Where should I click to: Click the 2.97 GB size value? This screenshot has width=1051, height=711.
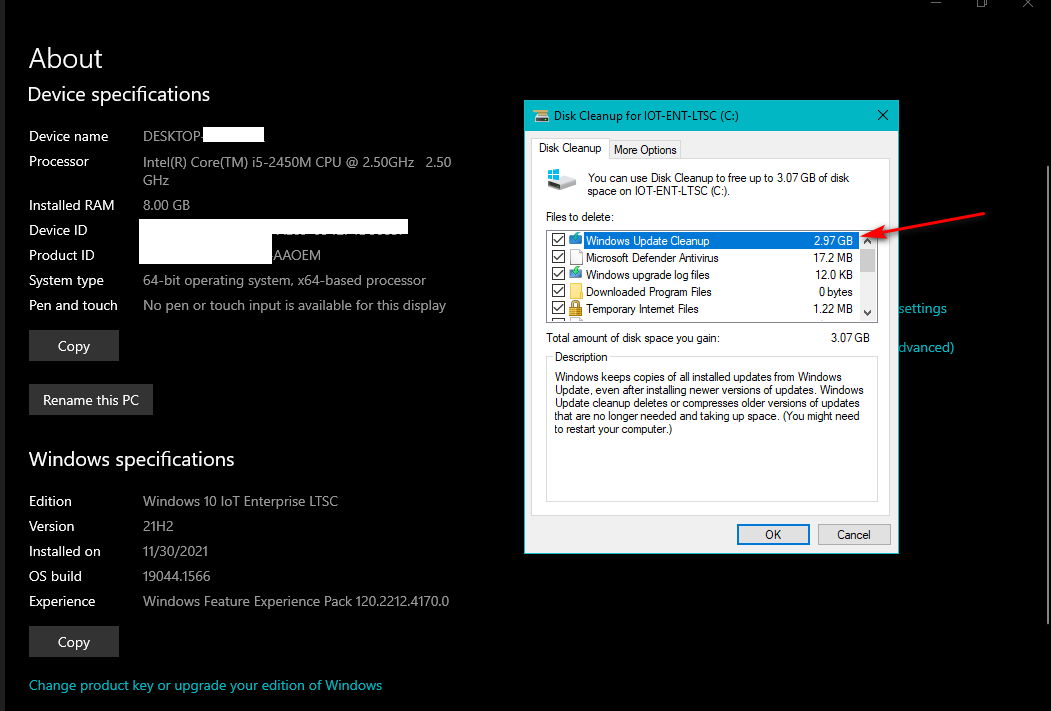pos(833,241)
